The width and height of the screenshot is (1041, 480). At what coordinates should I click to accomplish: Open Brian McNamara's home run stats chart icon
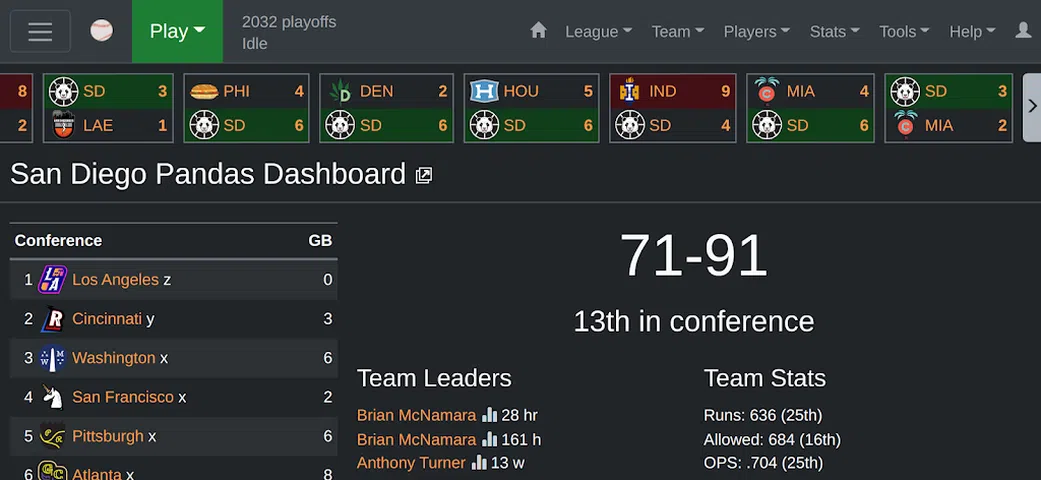pyautogui.click(x=489, y=415)
